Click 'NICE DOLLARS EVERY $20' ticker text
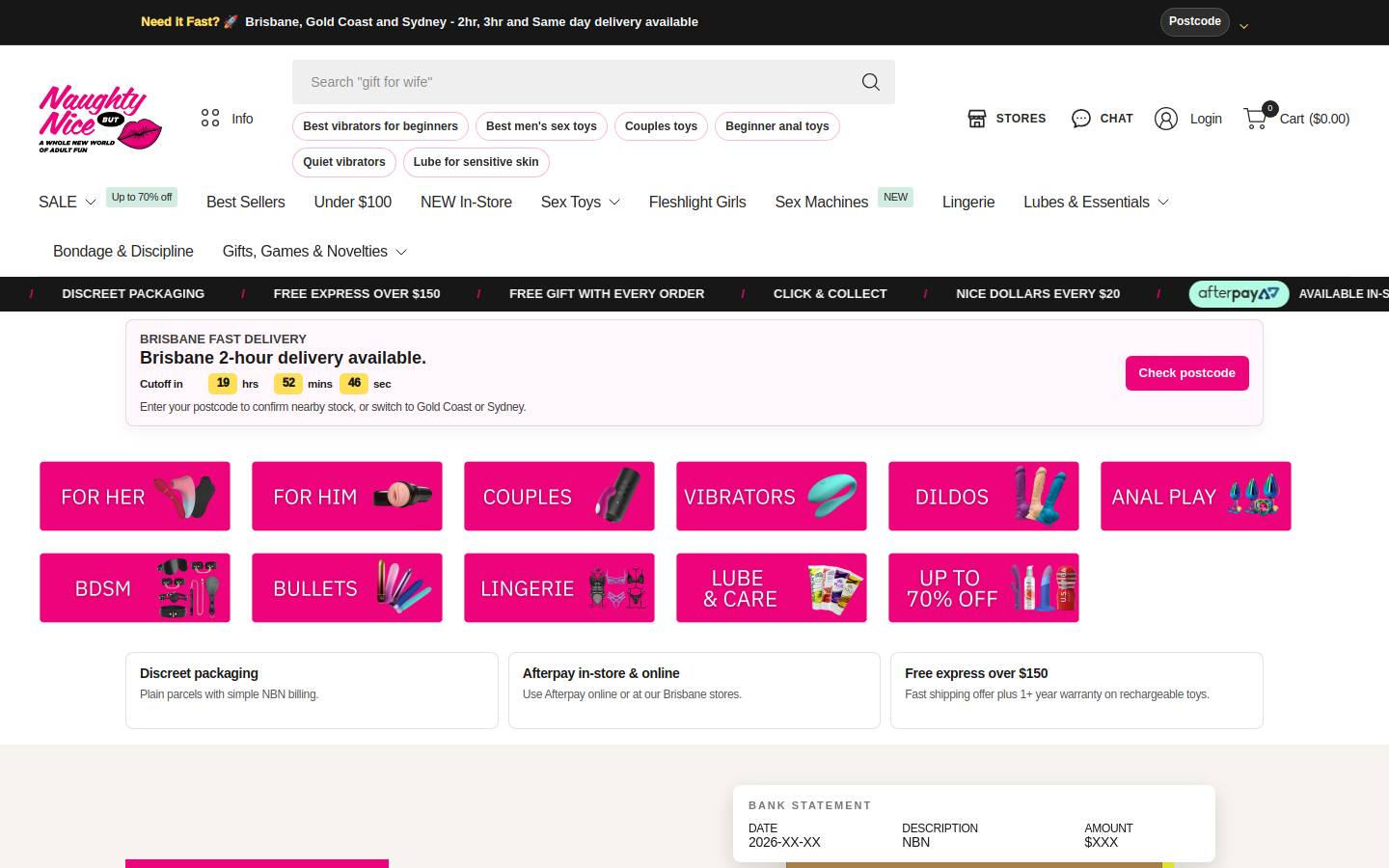The height and width of the screenshot is (868, 1389). pos(1038,294)
